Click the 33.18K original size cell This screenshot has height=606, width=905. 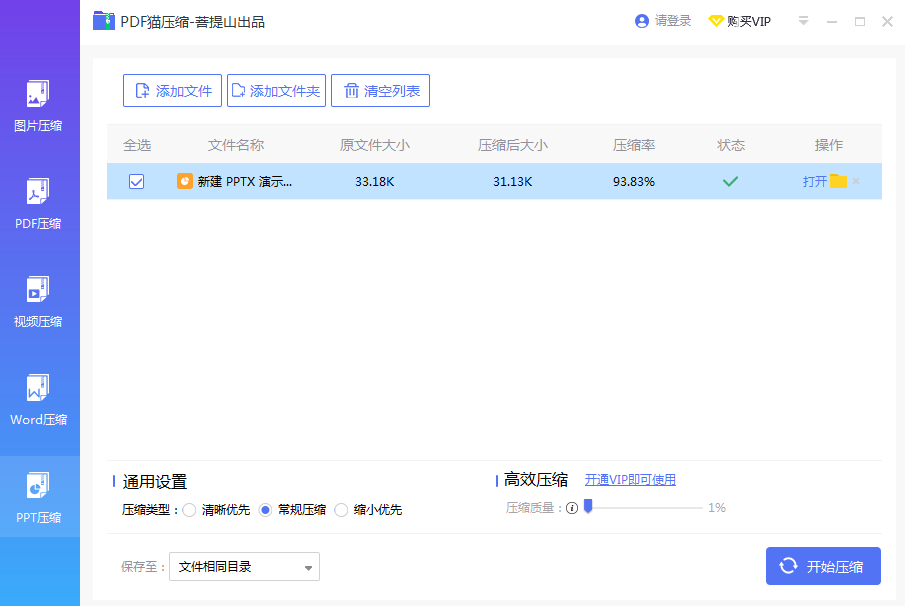click(375, 182)
